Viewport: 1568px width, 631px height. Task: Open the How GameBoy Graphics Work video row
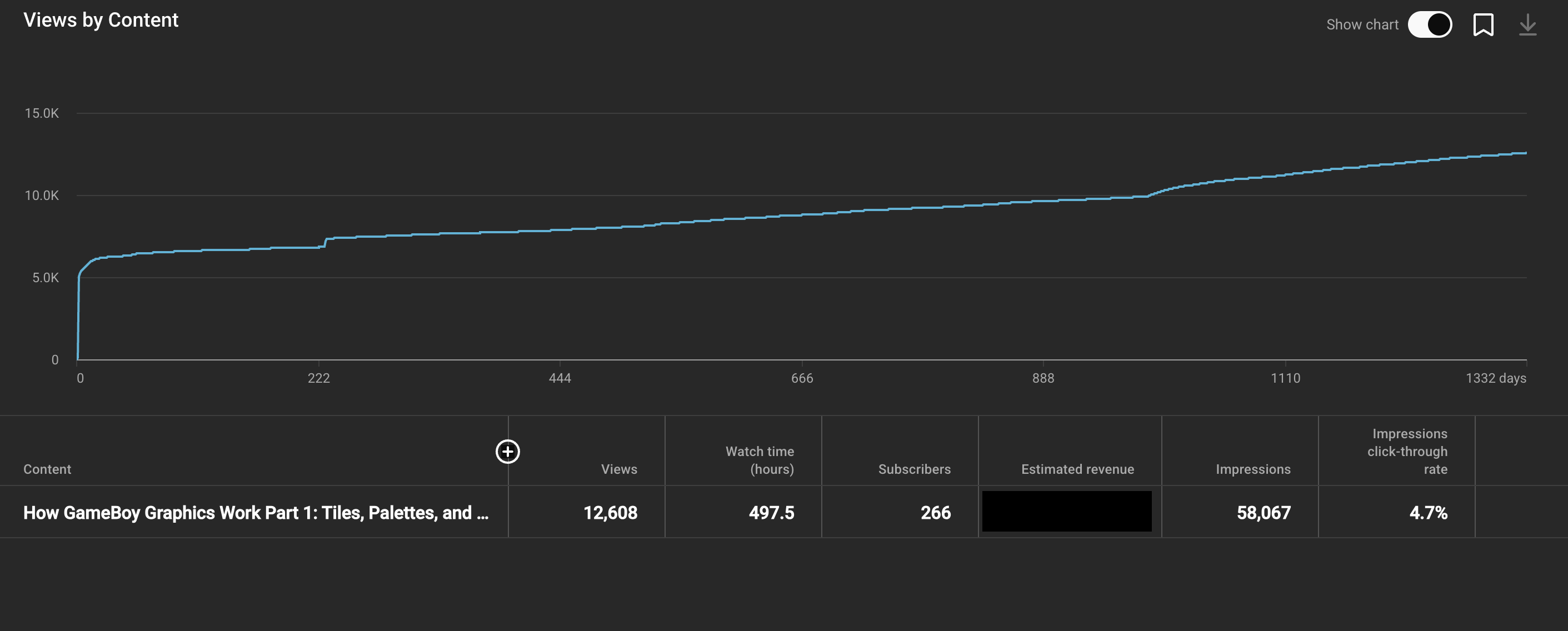pyautogui.click(x=256, y=512)
